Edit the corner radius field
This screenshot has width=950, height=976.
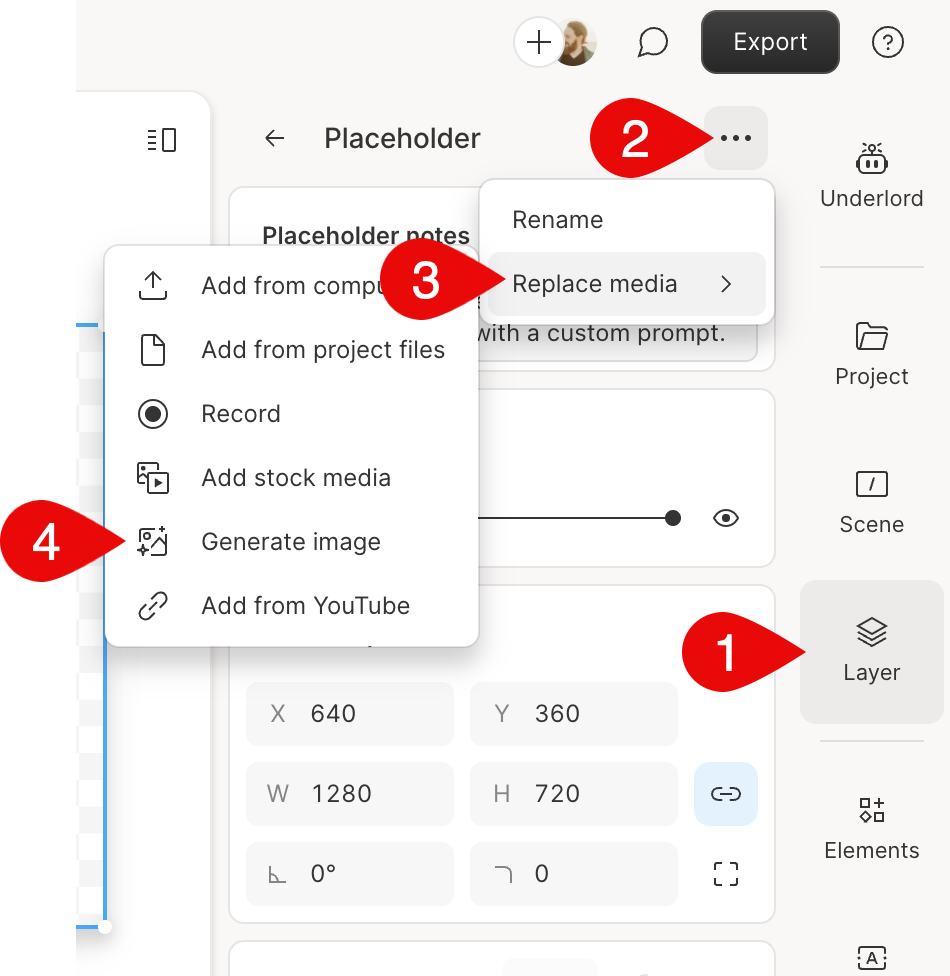574,874
